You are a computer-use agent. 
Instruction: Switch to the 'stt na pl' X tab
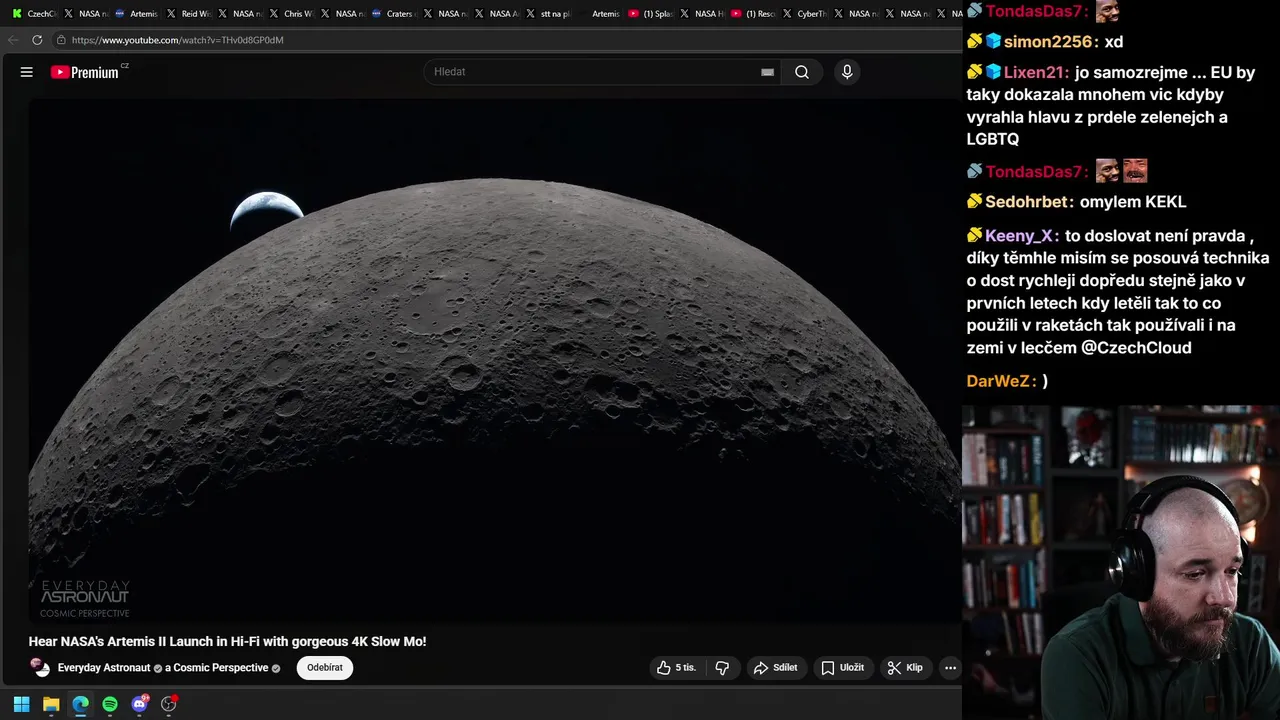pyautogui.click(x=548, y=14)
